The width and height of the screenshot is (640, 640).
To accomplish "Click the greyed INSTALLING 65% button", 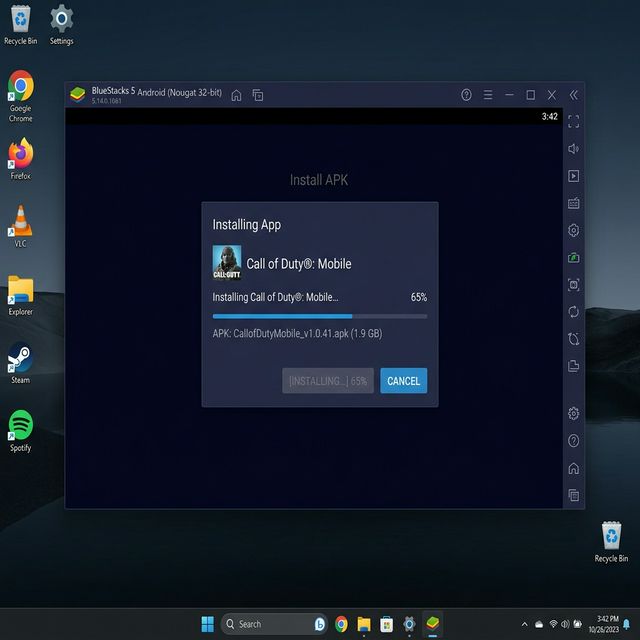I will 328,380.
